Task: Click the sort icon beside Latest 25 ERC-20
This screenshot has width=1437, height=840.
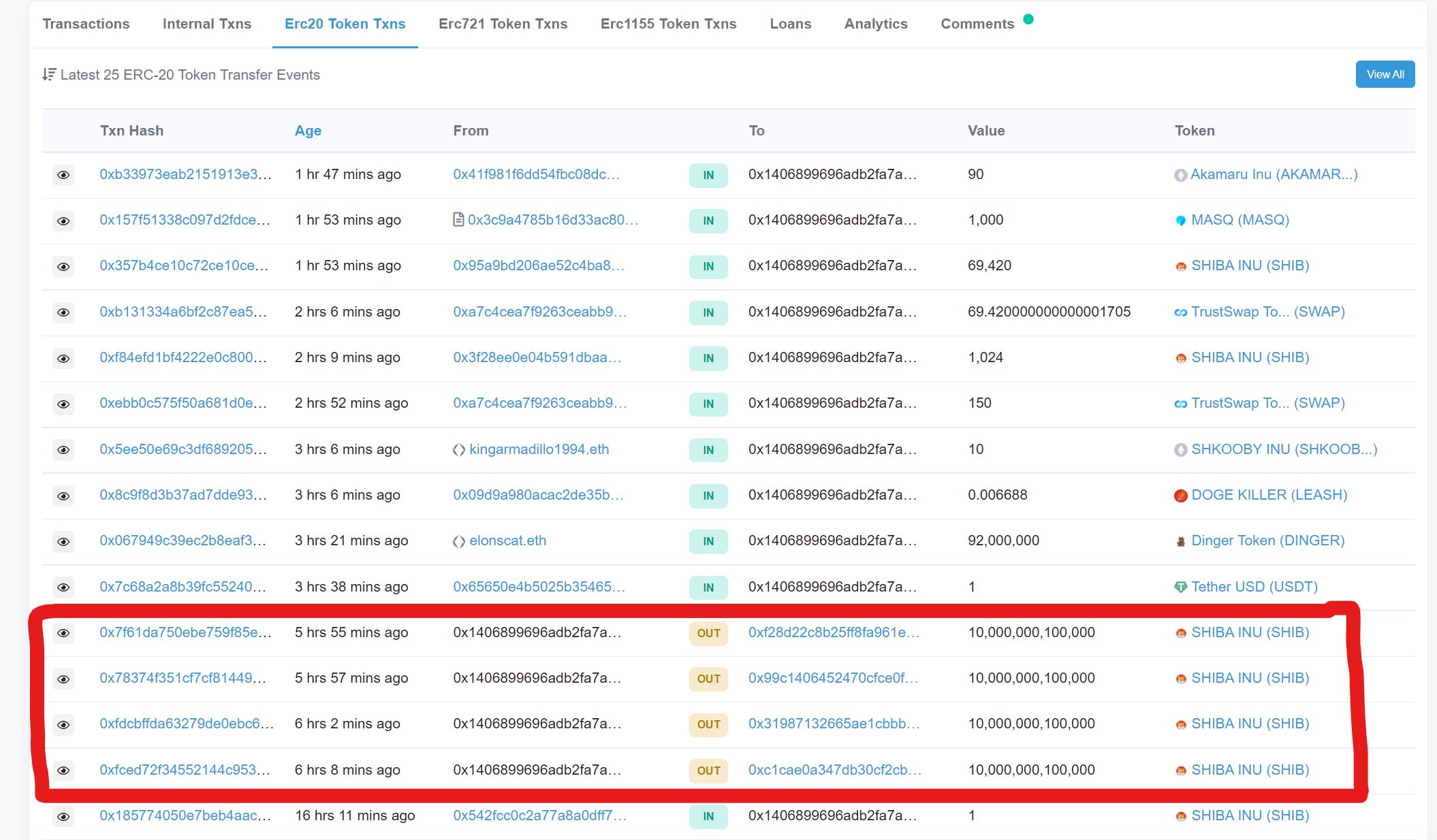Action: point(48,74)
